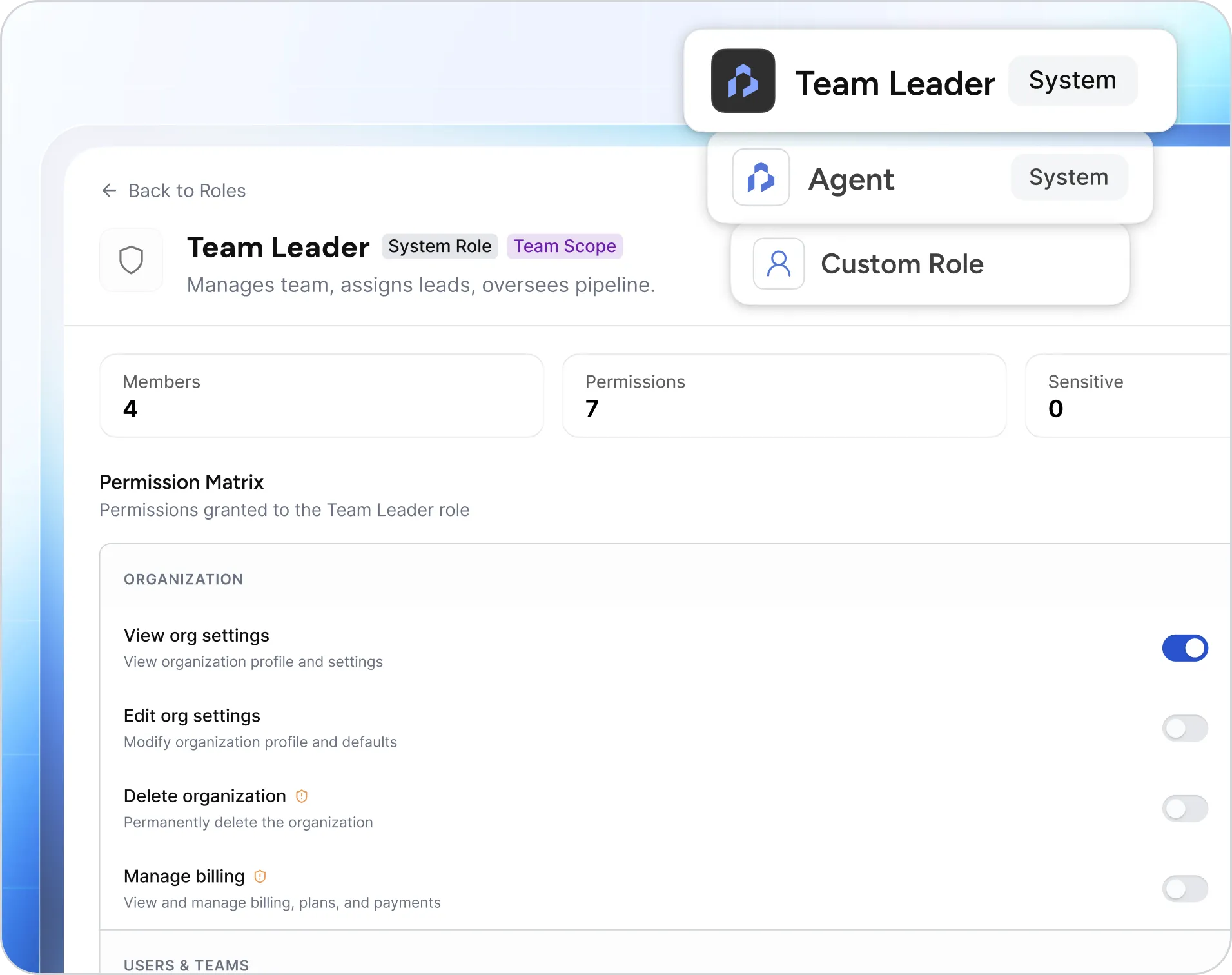The width and height of the screenshot is (1232, 975).
Task: Click the Custom Role person icon
Action: [x=779, y=264]
